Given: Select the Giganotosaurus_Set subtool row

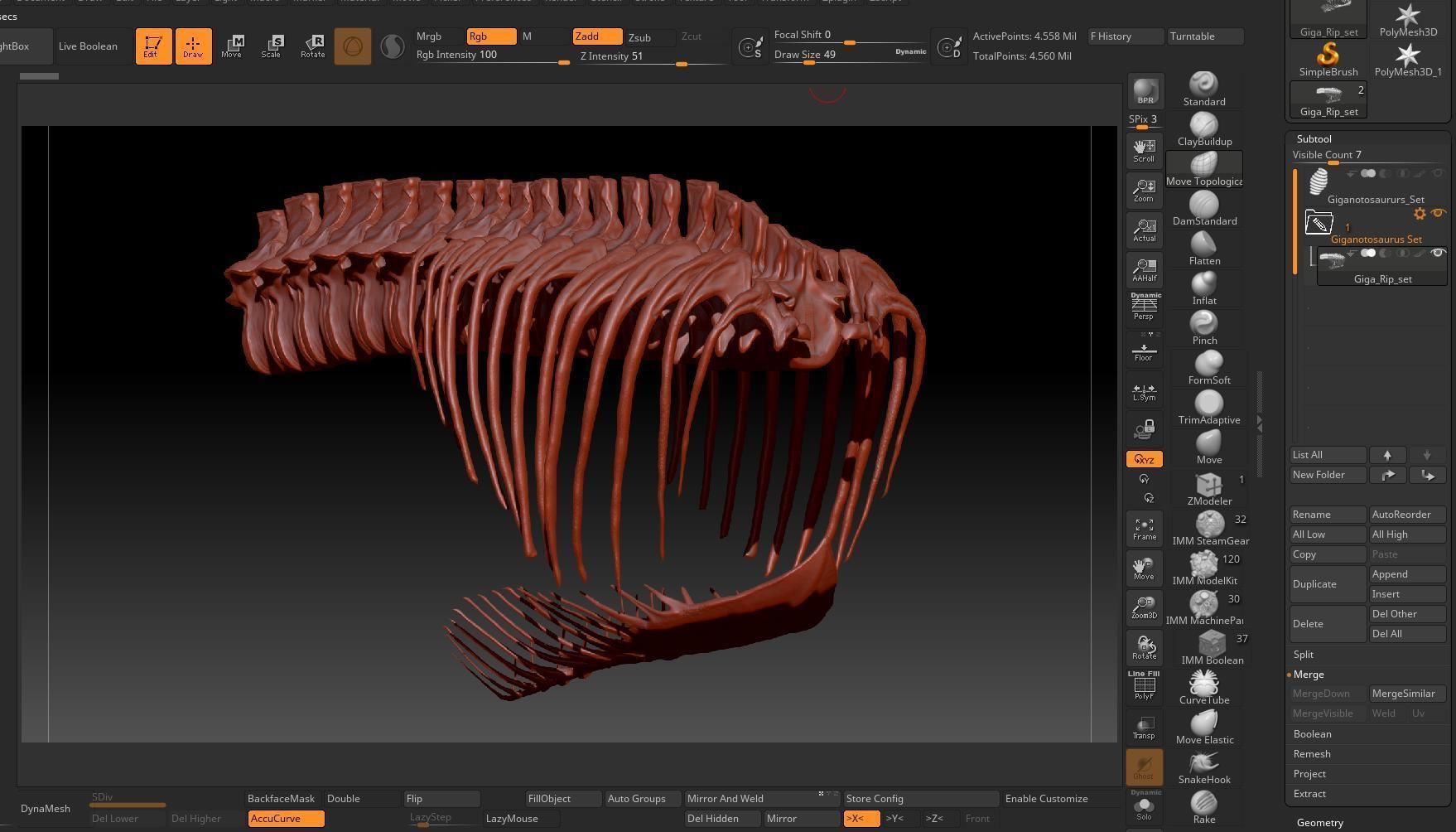Looking at the screenshot, I should (1375, 186).
